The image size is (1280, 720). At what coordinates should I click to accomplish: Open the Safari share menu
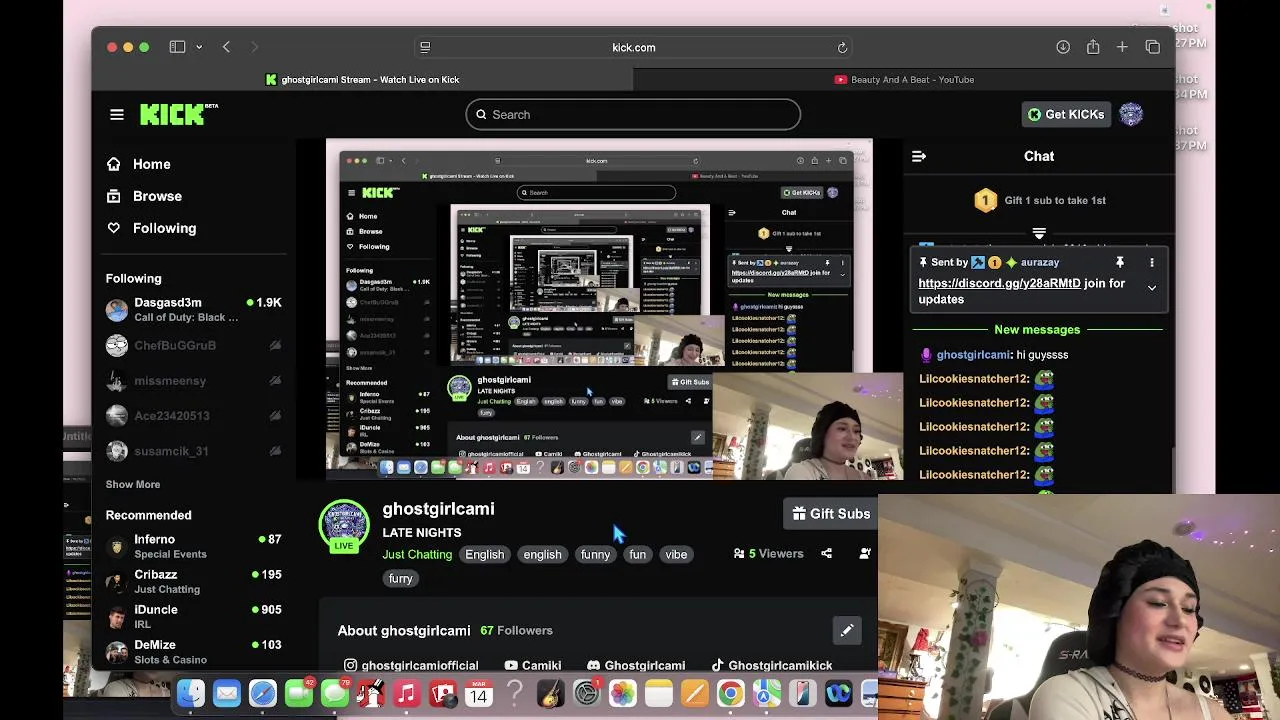[1093, 47]
